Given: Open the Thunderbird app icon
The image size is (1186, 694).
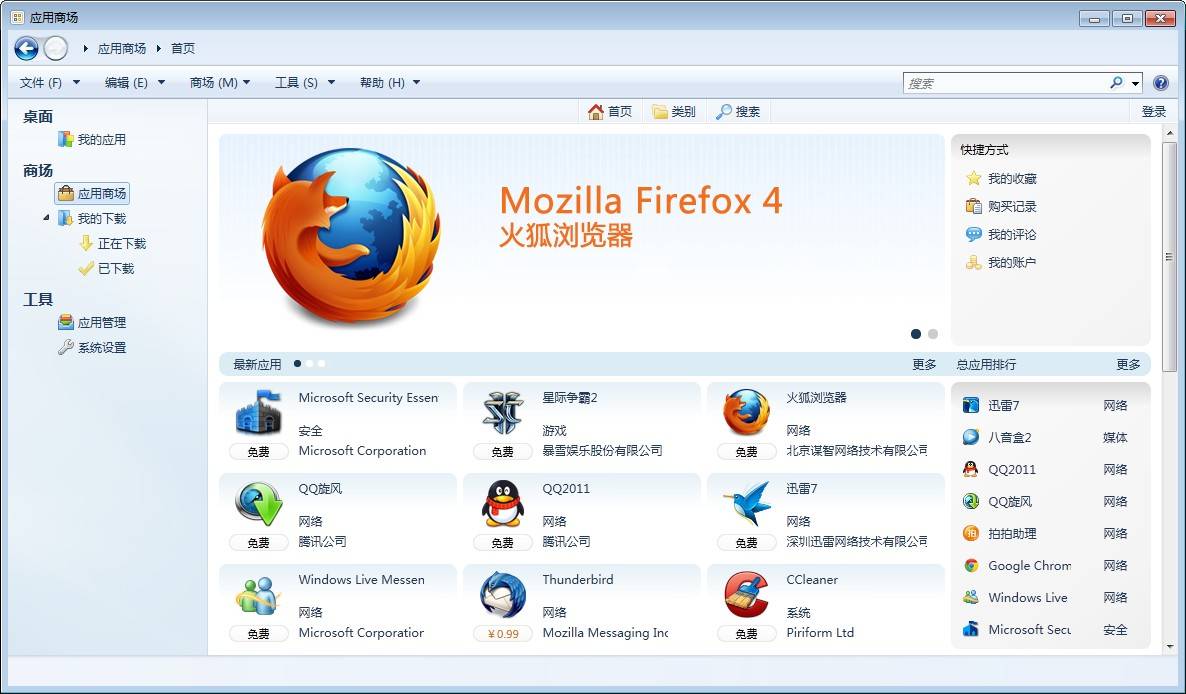Looking at the screenshot, I should (x=502, y=594).
